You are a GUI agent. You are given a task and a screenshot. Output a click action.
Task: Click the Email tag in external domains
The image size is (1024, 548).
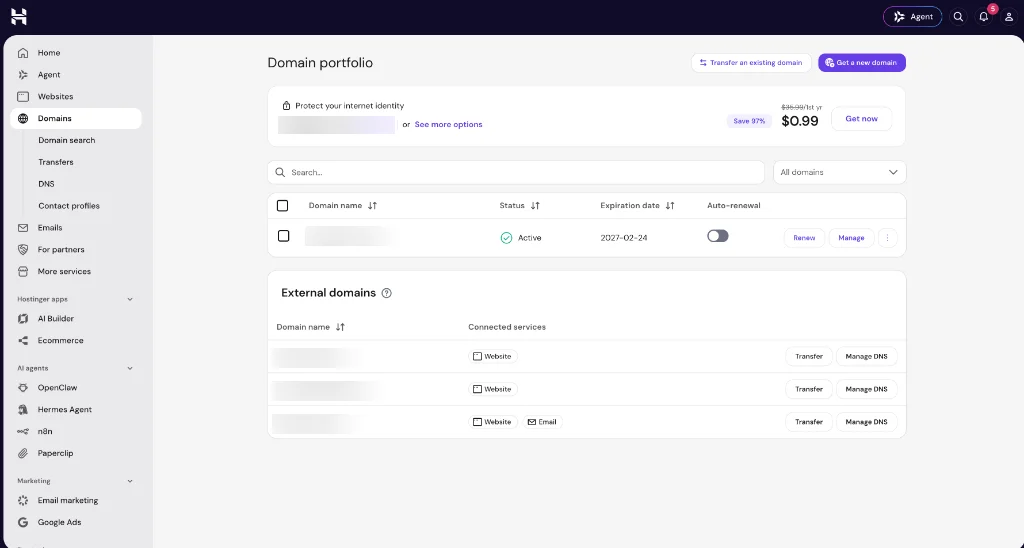pyautogui.click(x=542, y=422)
